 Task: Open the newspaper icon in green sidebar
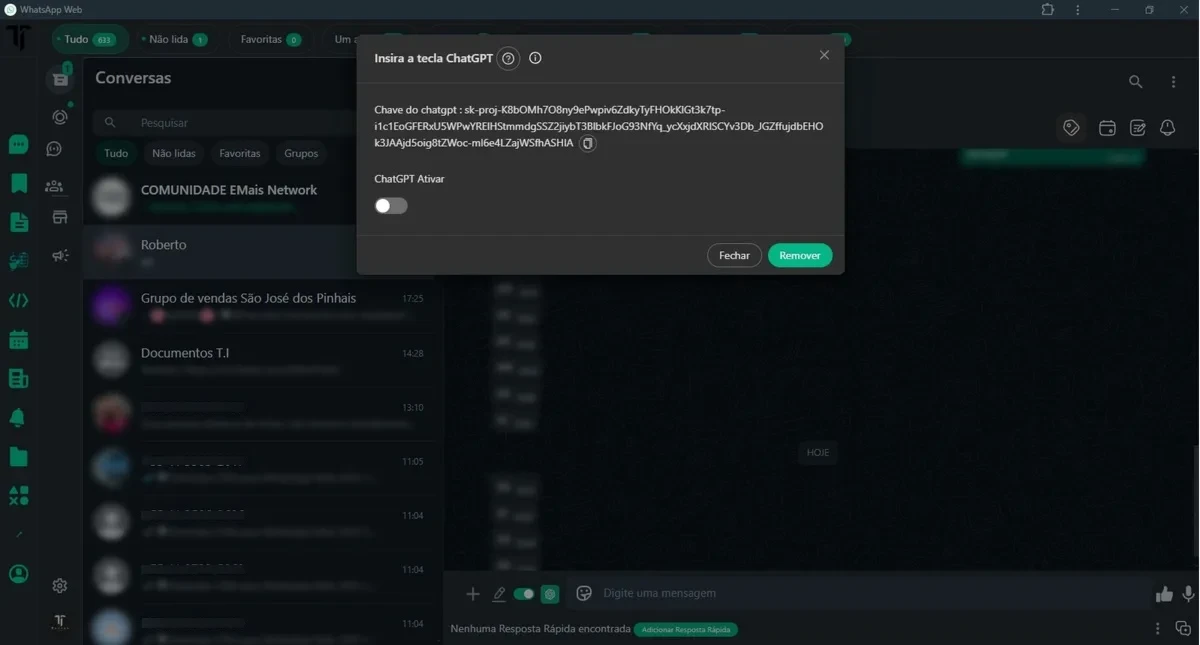click(x=18, y=379)
